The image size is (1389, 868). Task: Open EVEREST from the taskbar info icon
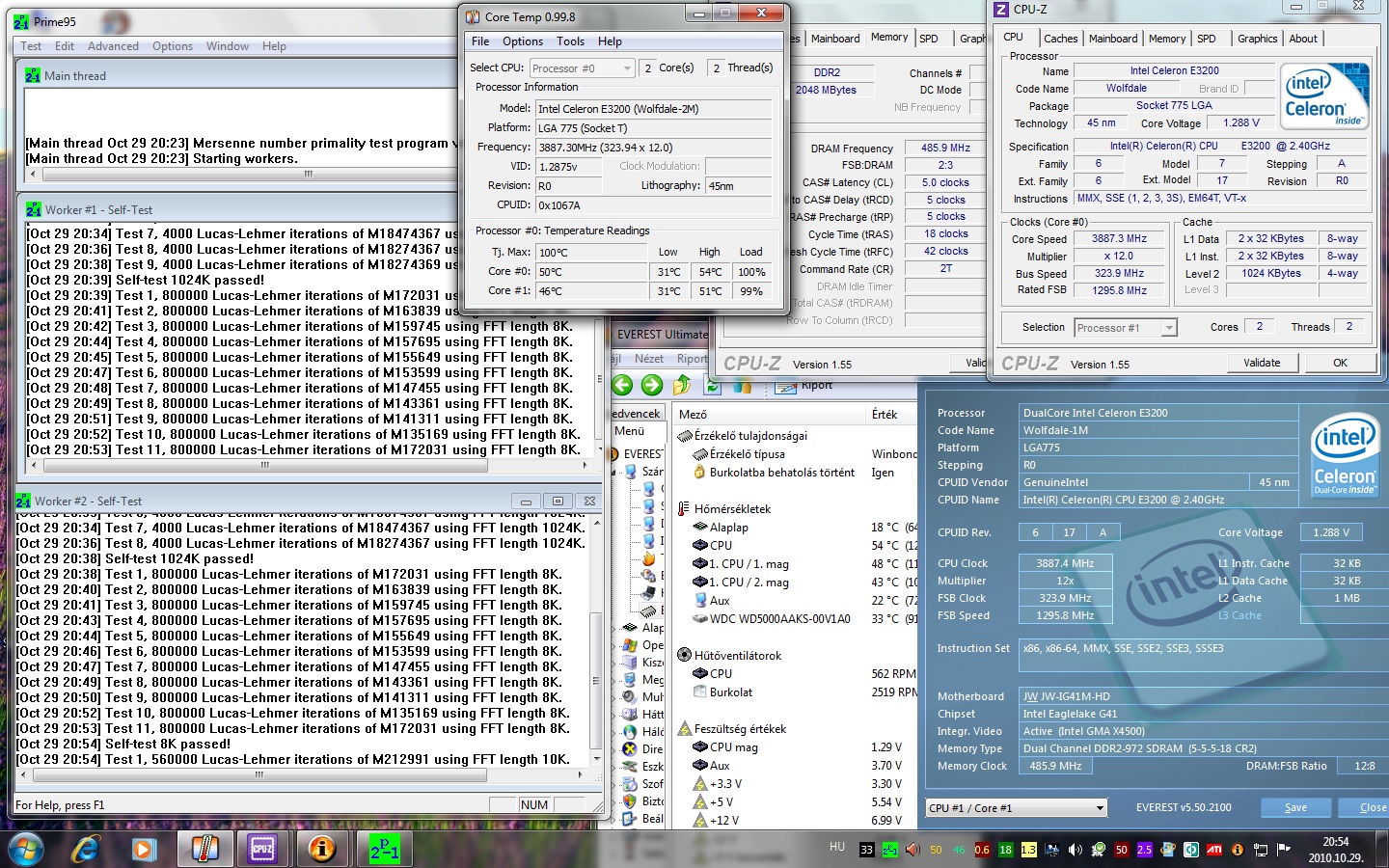(x=321, y=849)
